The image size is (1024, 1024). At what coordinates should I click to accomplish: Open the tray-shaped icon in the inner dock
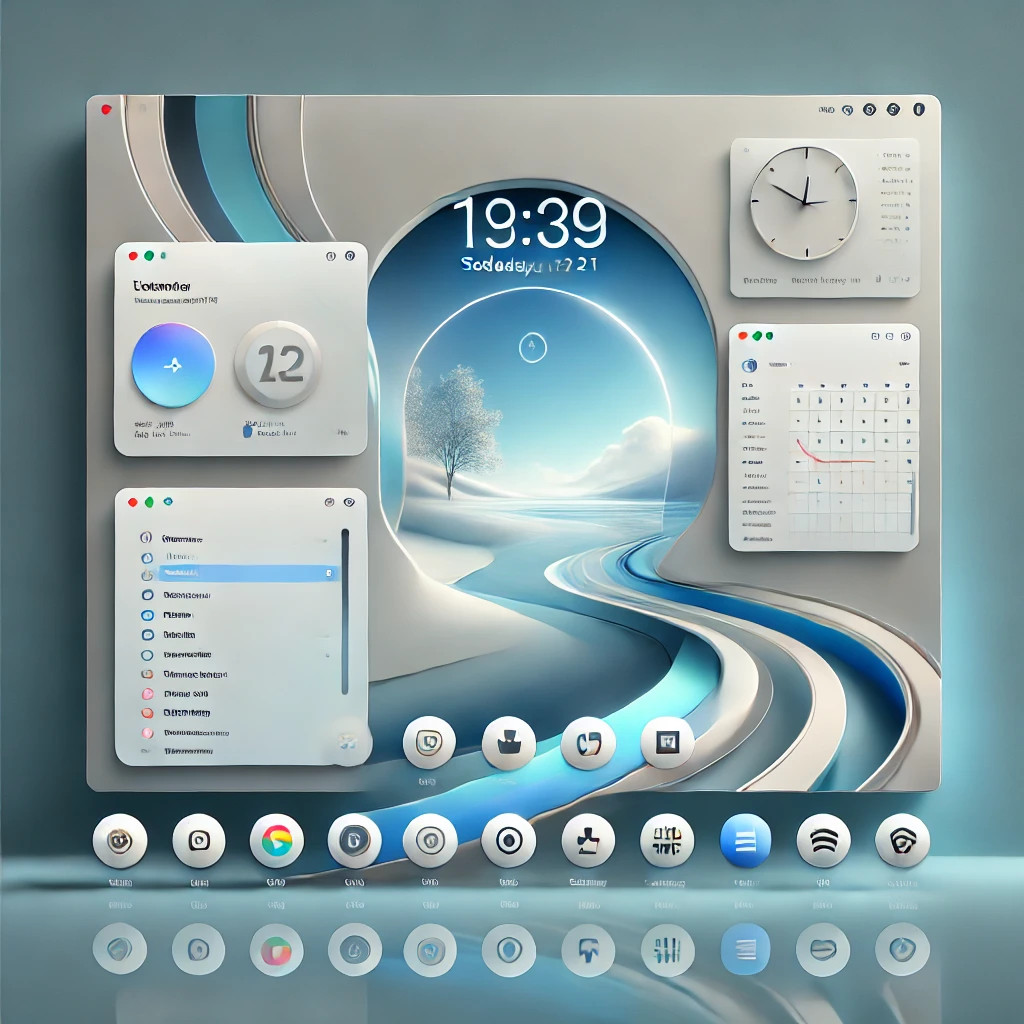(509, 742)
